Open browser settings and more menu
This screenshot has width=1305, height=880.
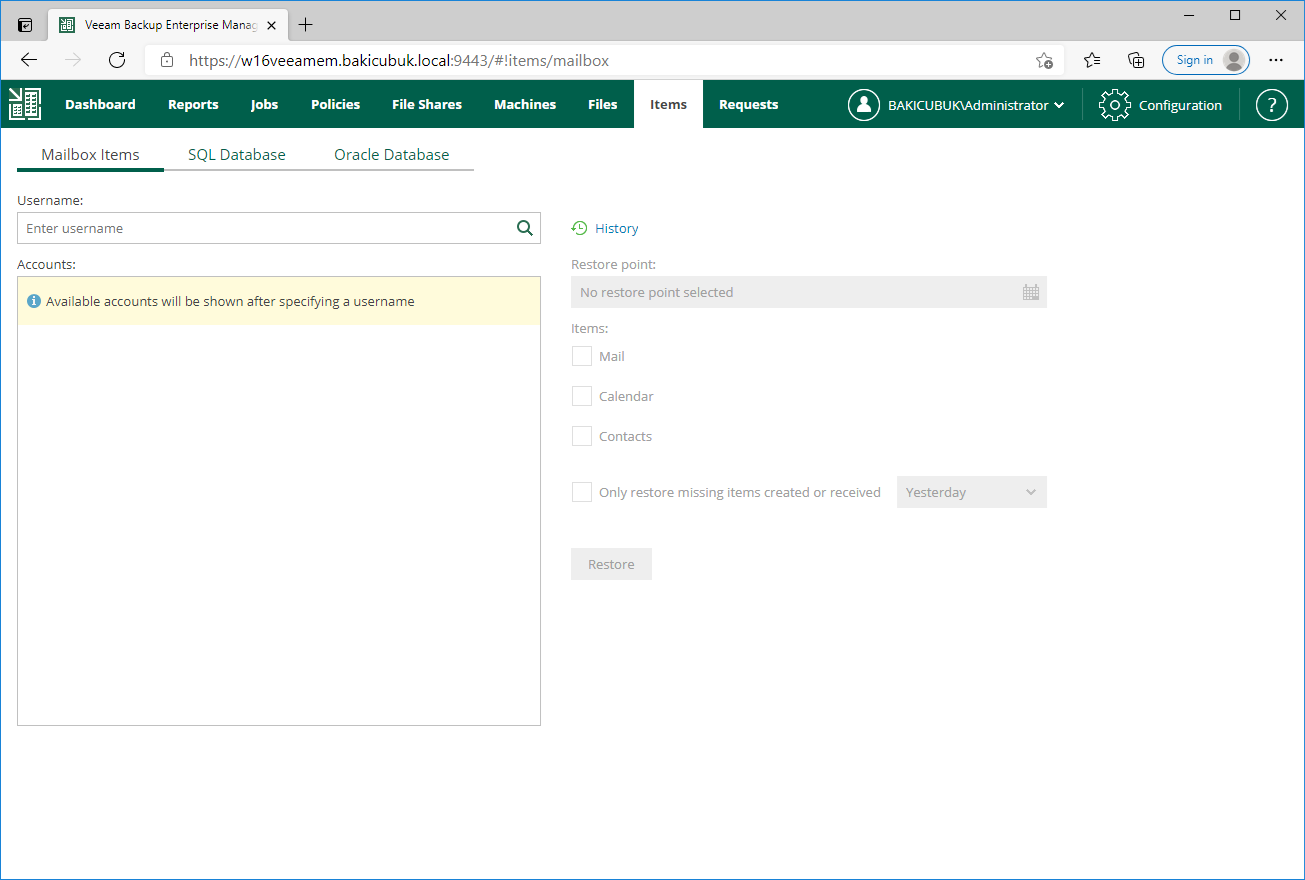pos(1276,60)
